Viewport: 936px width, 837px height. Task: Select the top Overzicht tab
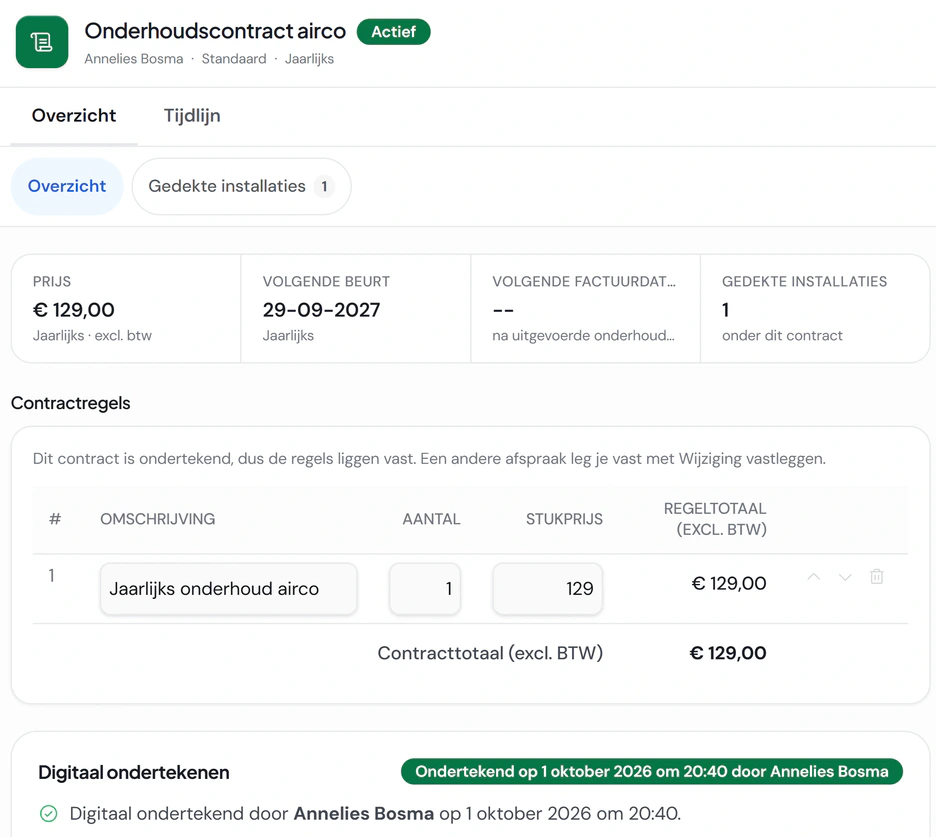point(74,116)
